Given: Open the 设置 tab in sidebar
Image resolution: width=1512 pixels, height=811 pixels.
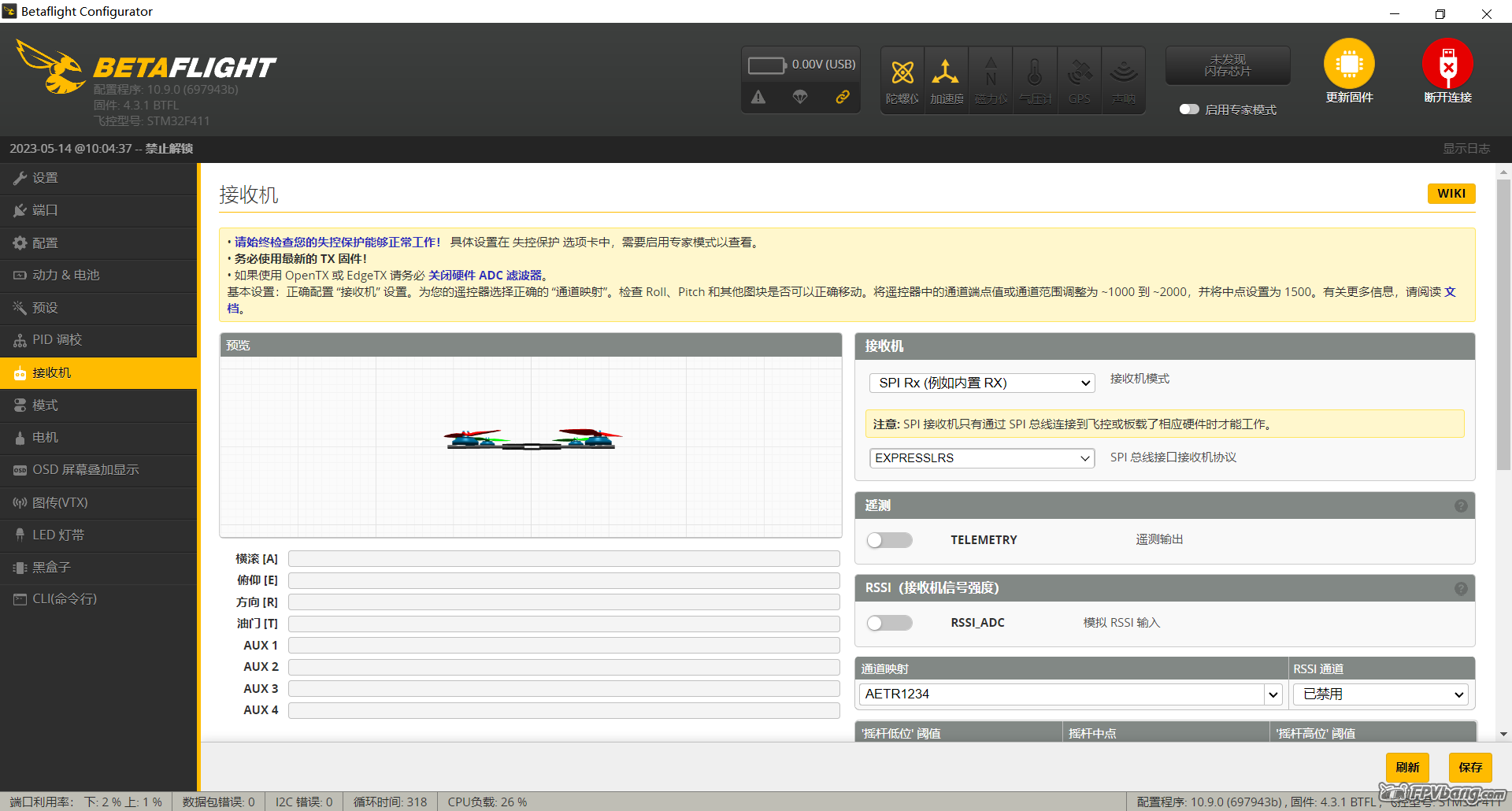Looking at the screenshot, I should pyautogui.click(x=98, y=178).
